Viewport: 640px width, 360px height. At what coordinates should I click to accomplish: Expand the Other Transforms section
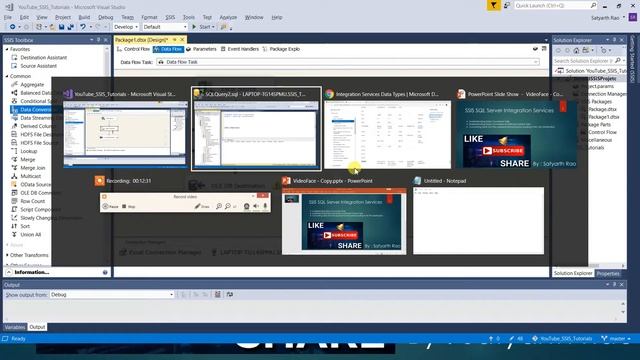point(7,255)
